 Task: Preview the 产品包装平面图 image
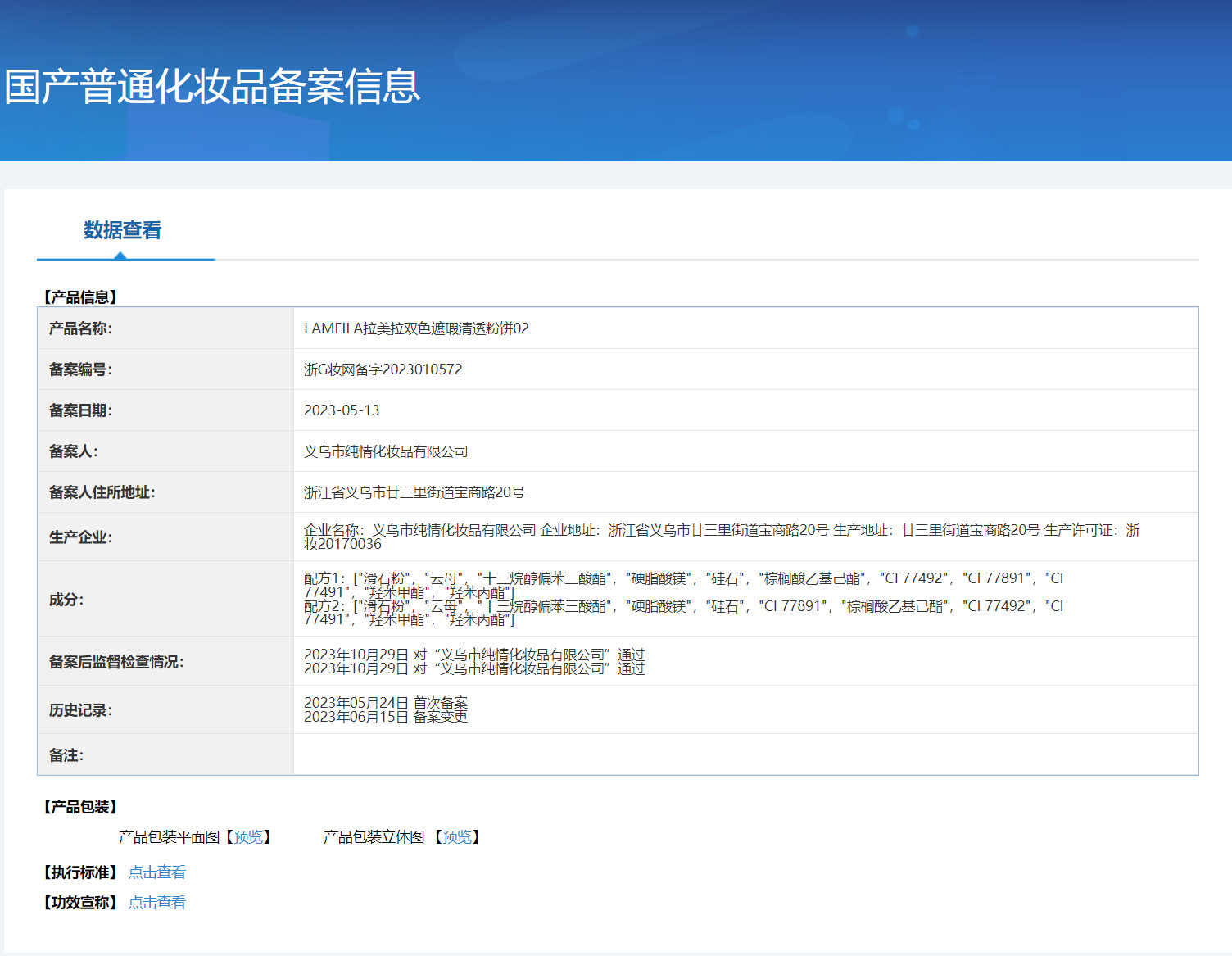tap(248, 837)
